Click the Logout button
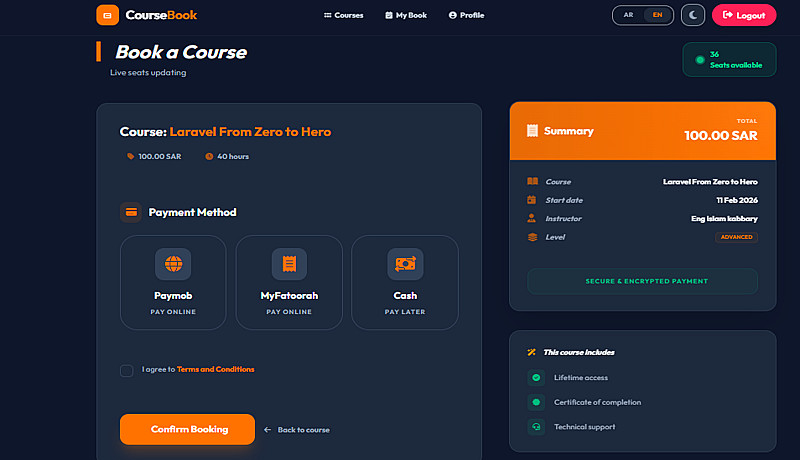Image resolution: width=800 pixels, height=460 pixels. tap(744, 15)
